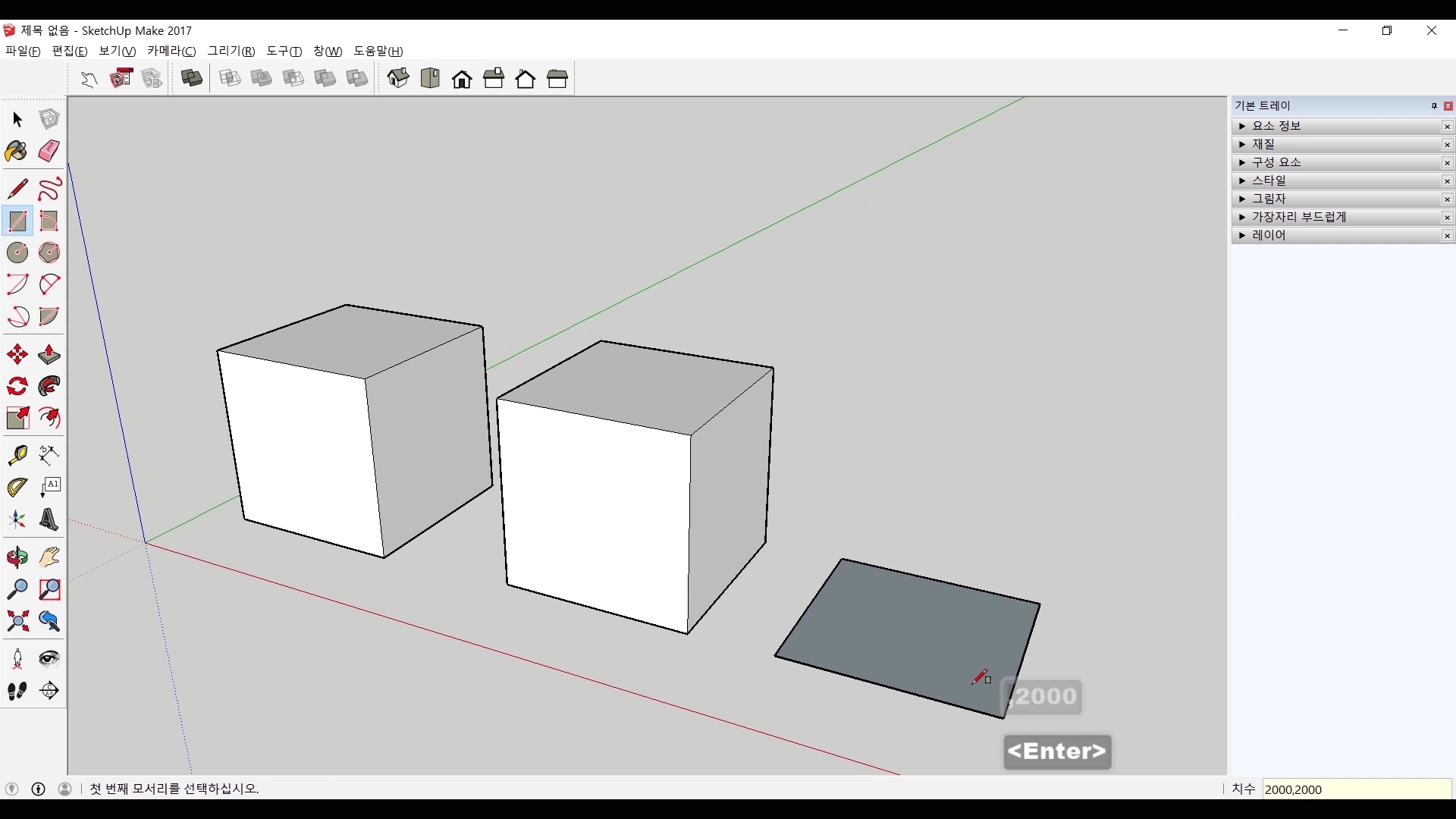Choose the Rotate tool

coord(17,387)
